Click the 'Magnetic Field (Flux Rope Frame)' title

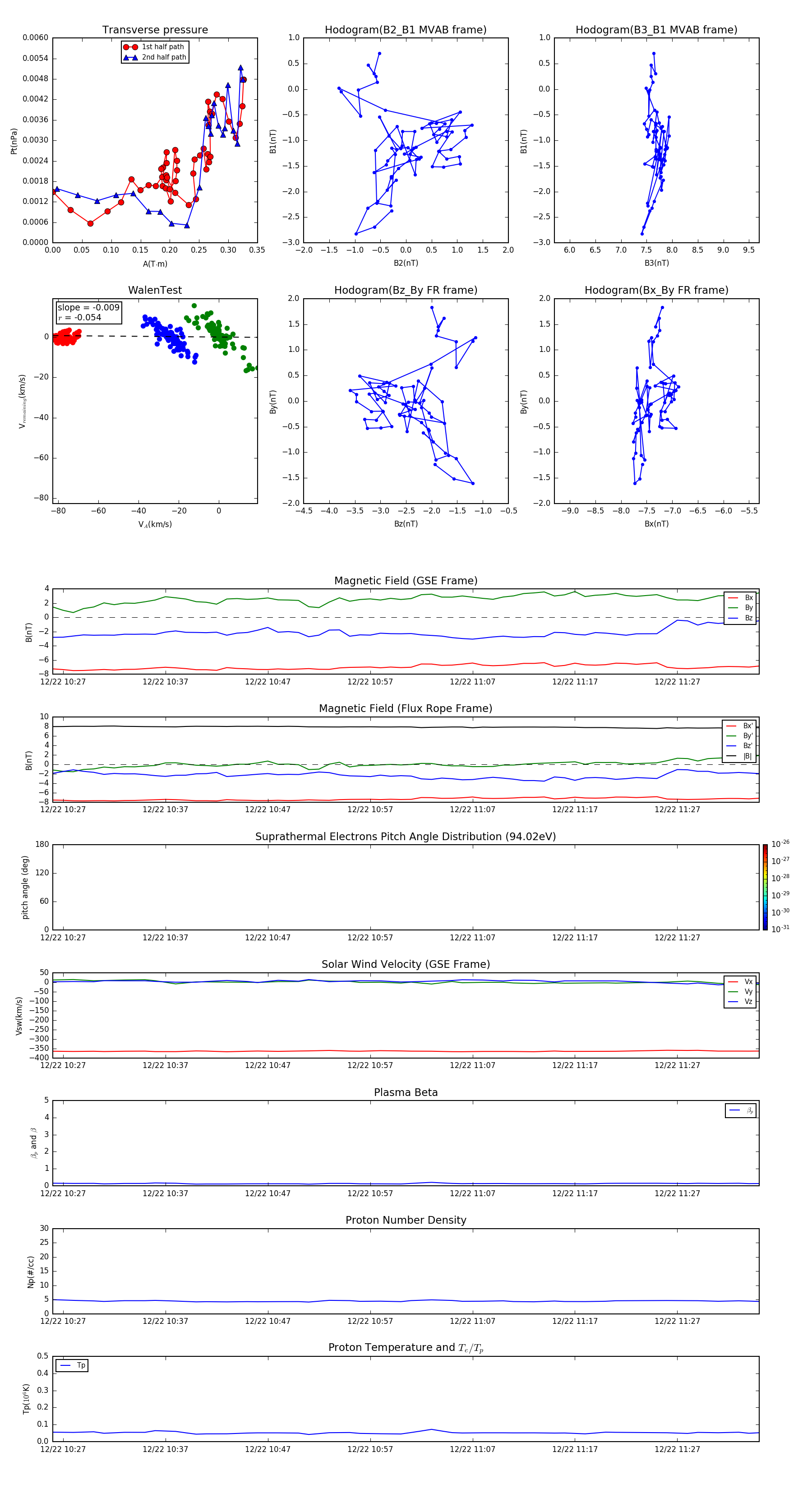coord(406,709)
